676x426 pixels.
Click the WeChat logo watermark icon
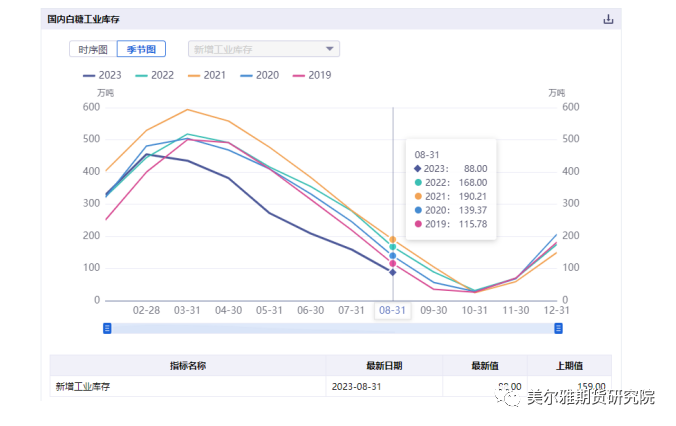pyautogui.click(x=513, y=398)
